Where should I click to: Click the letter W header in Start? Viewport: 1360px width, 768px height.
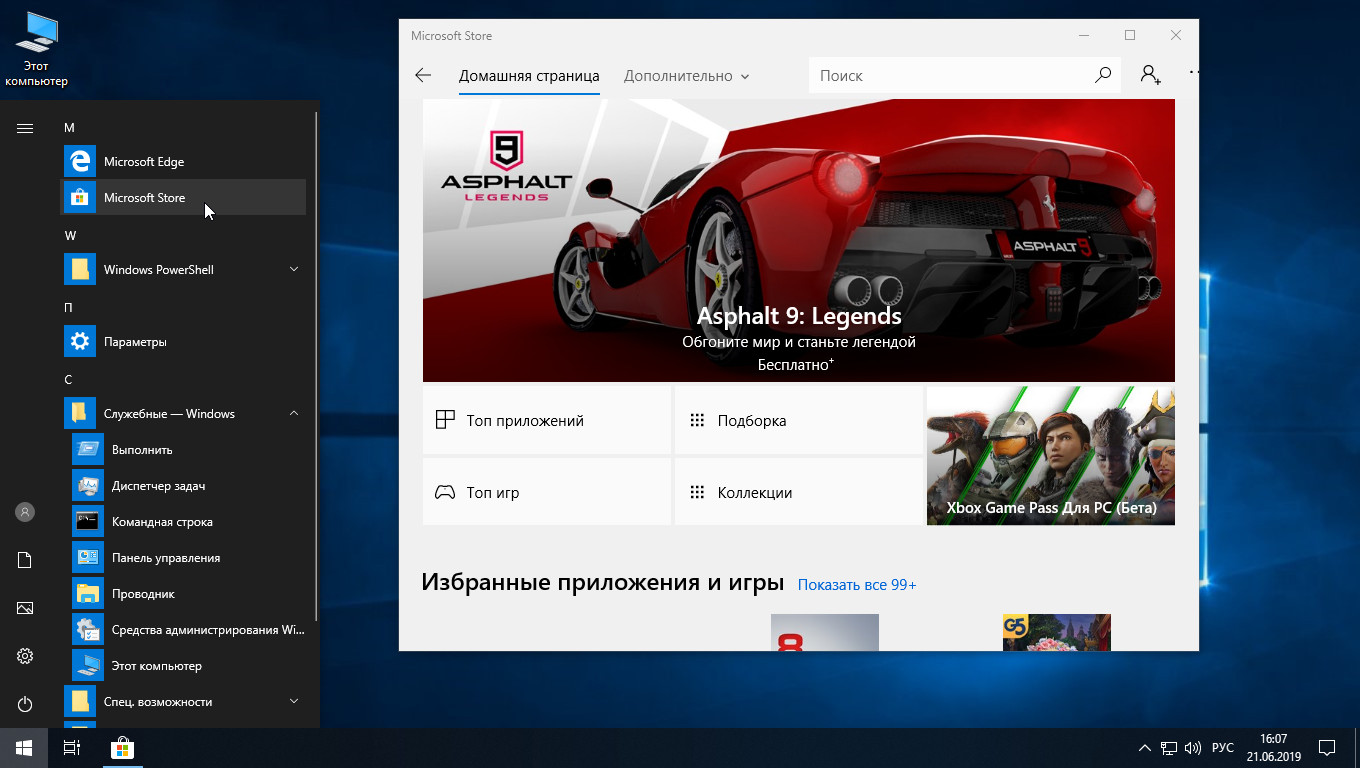70,236
